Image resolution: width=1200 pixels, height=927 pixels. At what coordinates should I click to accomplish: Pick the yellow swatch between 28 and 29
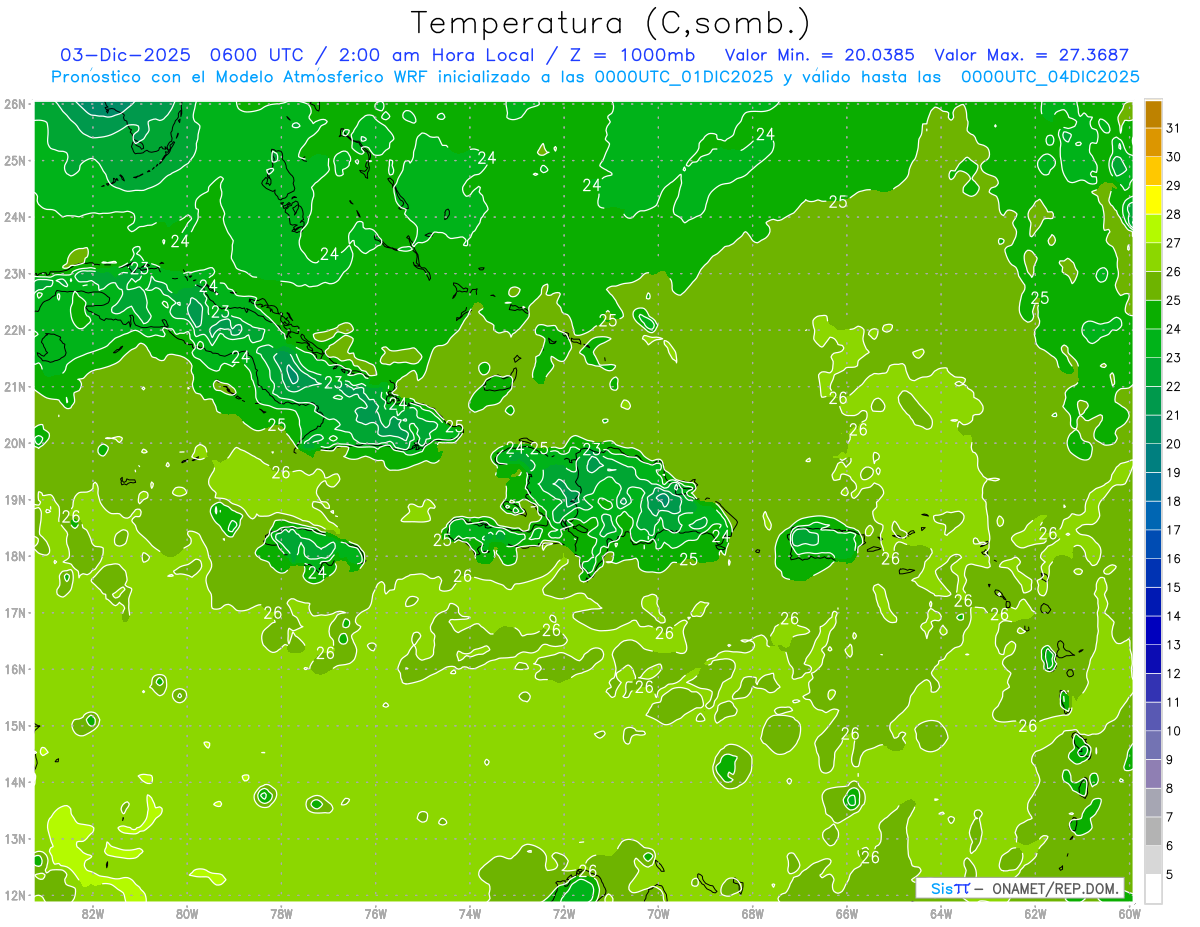[x=1153, y=200]
